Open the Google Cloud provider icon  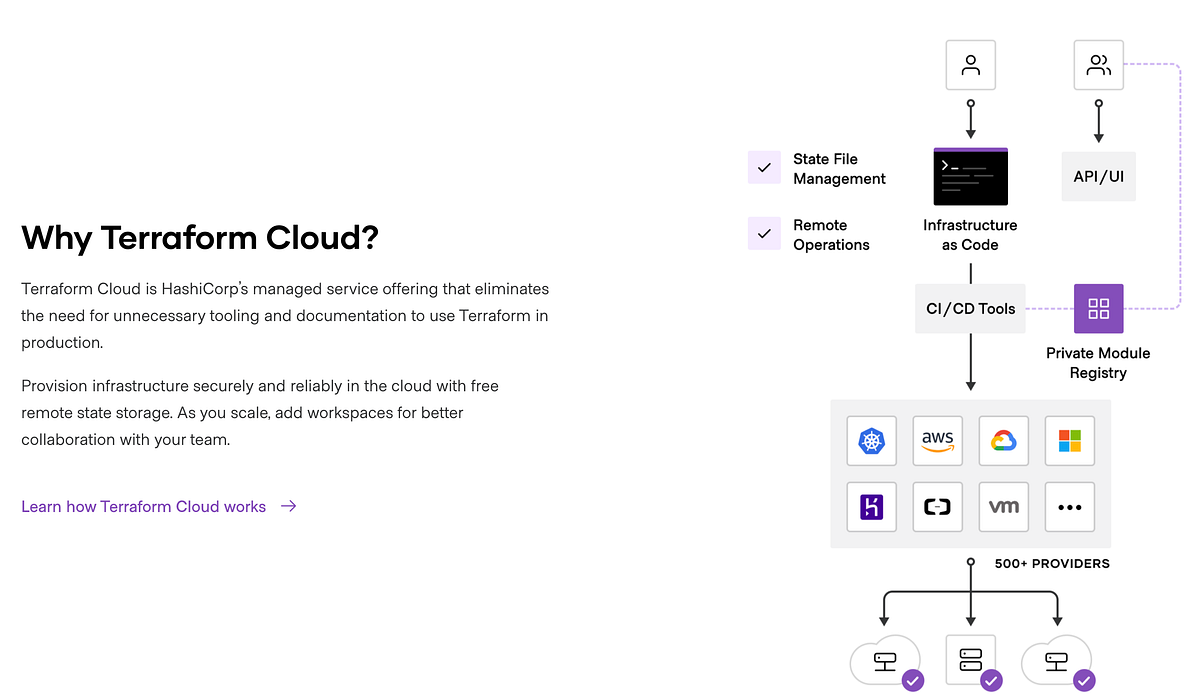(1003, 441)
